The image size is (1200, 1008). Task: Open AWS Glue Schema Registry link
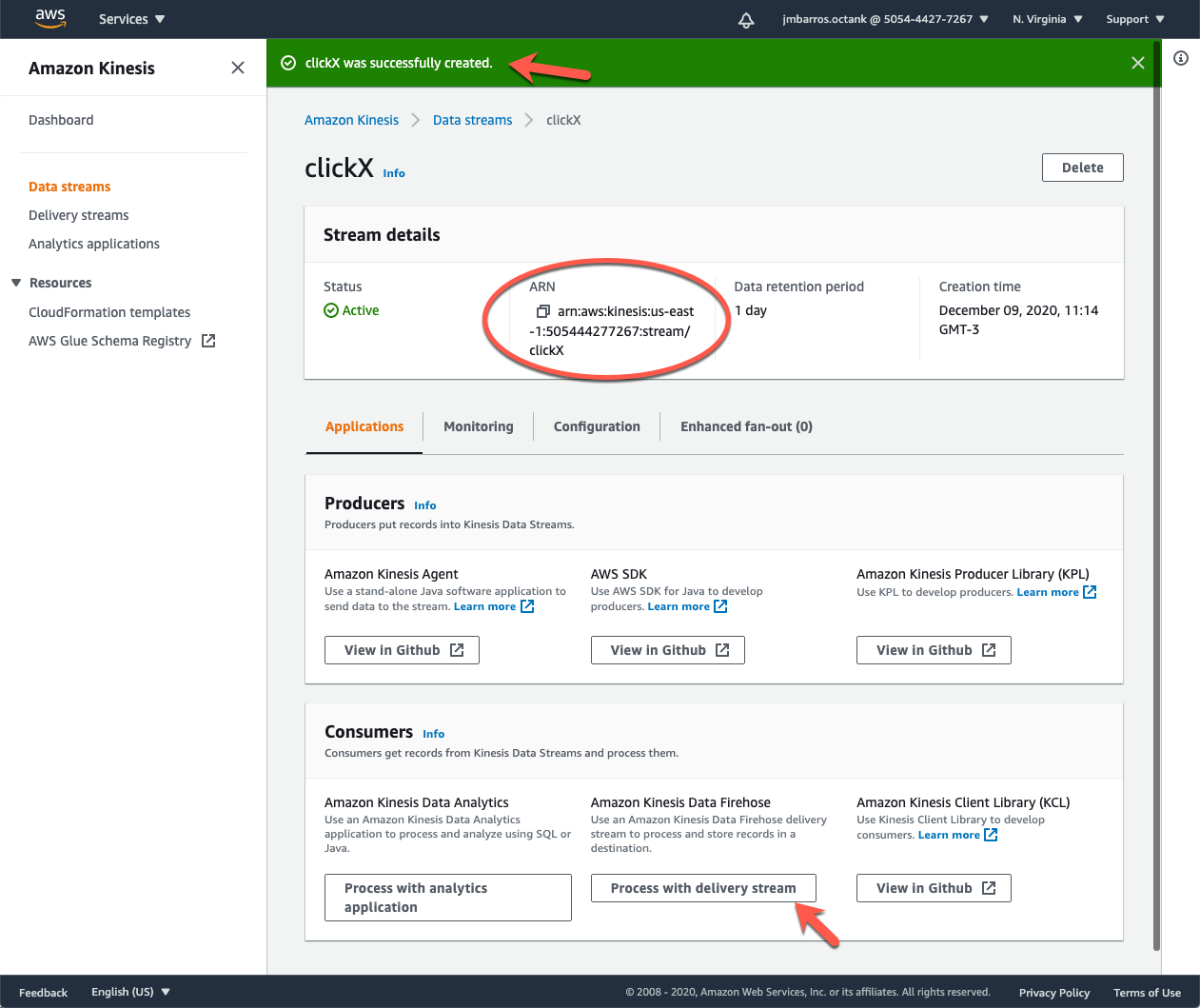click(109, 341)
